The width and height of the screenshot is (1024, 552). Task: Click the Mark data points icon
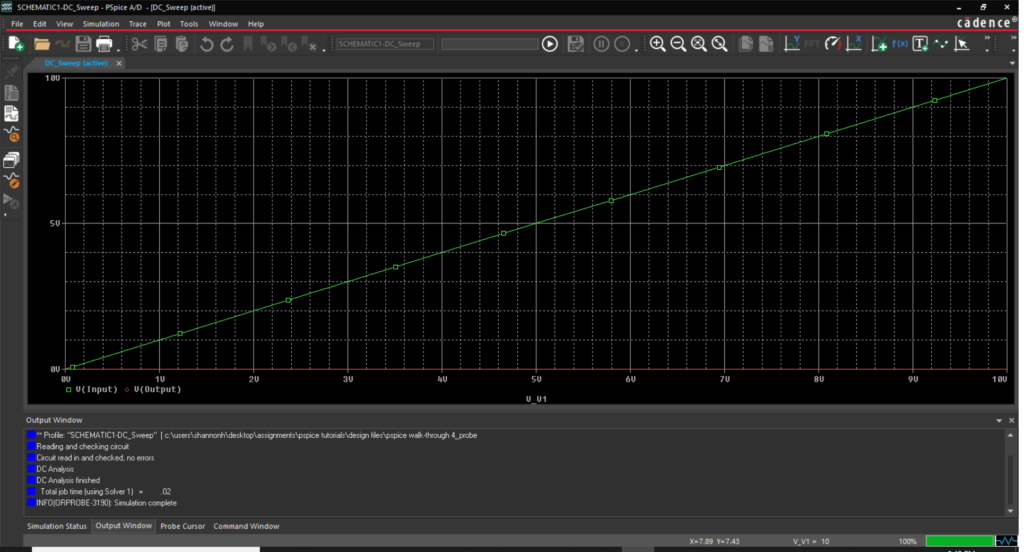(941, 44)
